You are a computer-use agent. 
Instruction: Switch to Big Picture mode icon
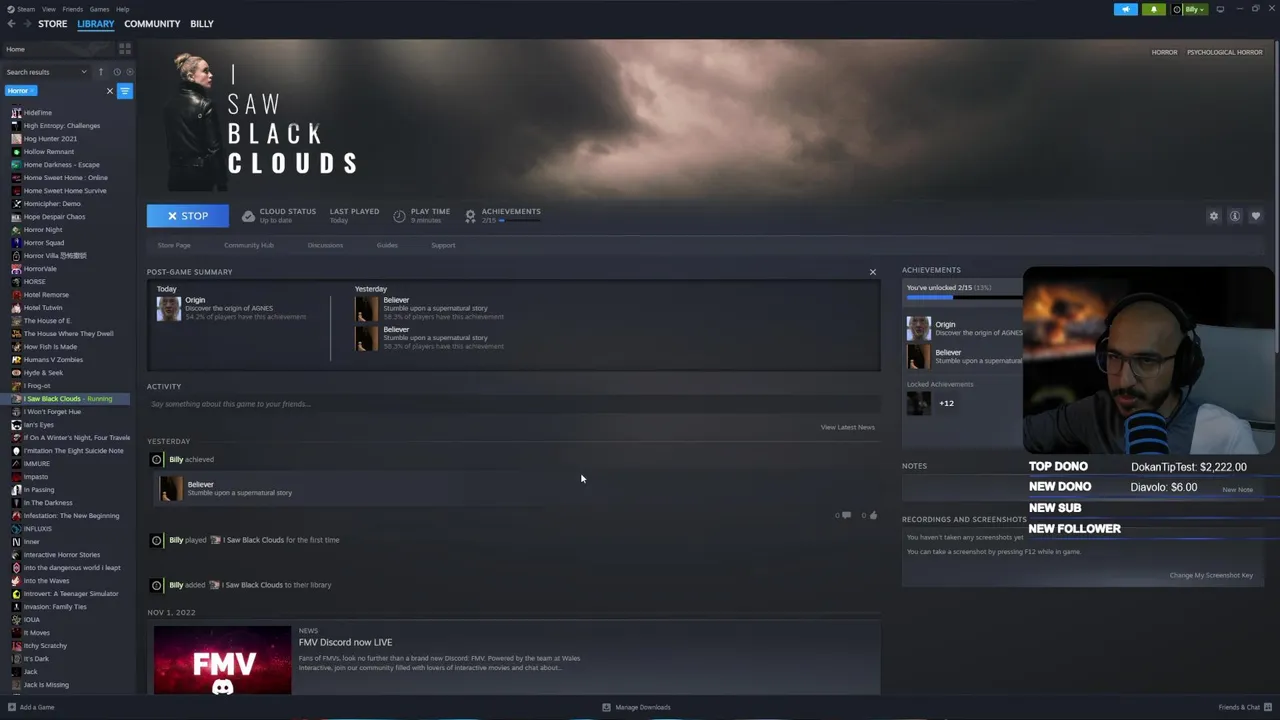click(x=1220, y=9)
